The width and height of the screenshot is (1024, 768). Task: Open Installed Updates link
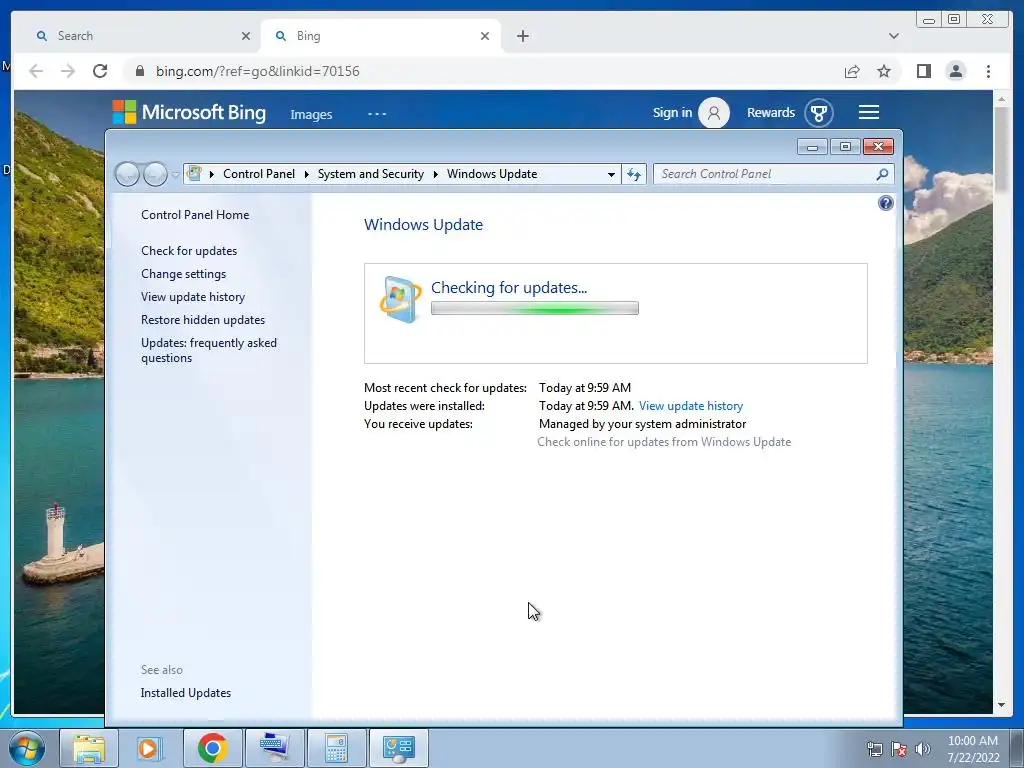185,693
